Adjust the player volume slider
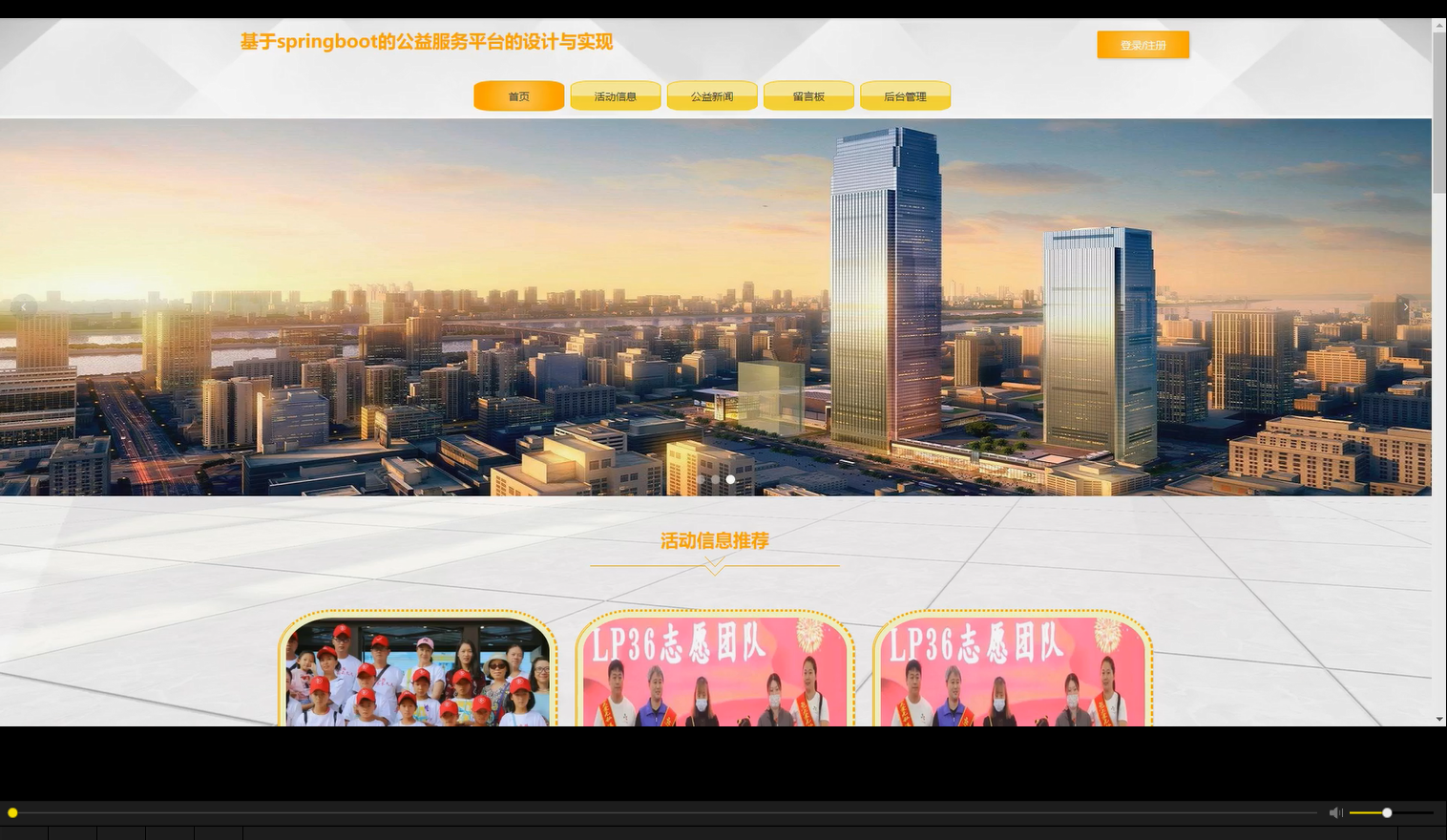The width and height of the screenshot is (1447, 840). click(x=1392, y=812)
